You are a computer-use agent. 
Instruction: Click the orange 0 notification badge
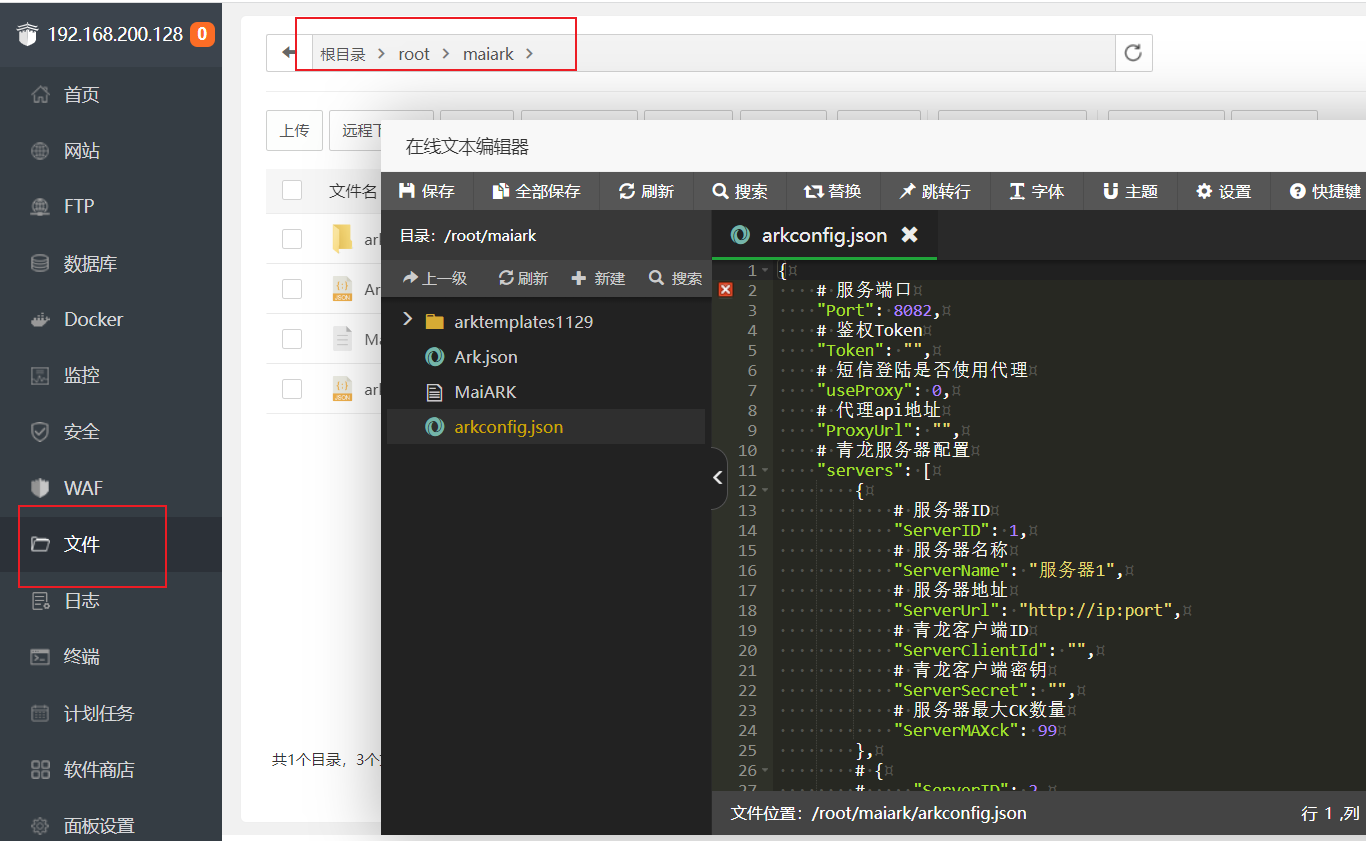pyautogui.click(x=202, y=34)
